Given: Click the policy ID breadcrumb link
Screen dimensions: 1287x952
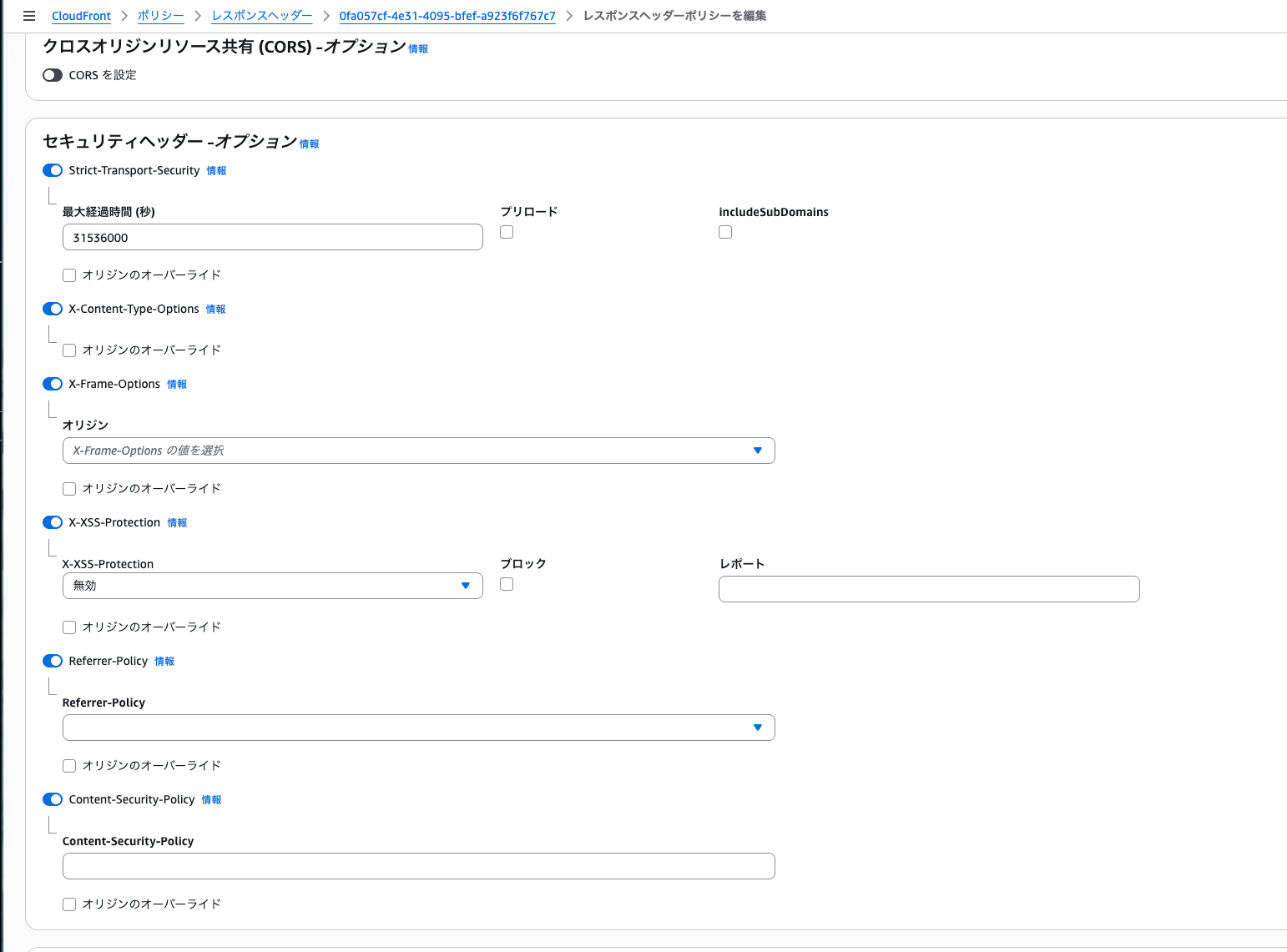Looking at the screenshot, I should coord(447,16).
